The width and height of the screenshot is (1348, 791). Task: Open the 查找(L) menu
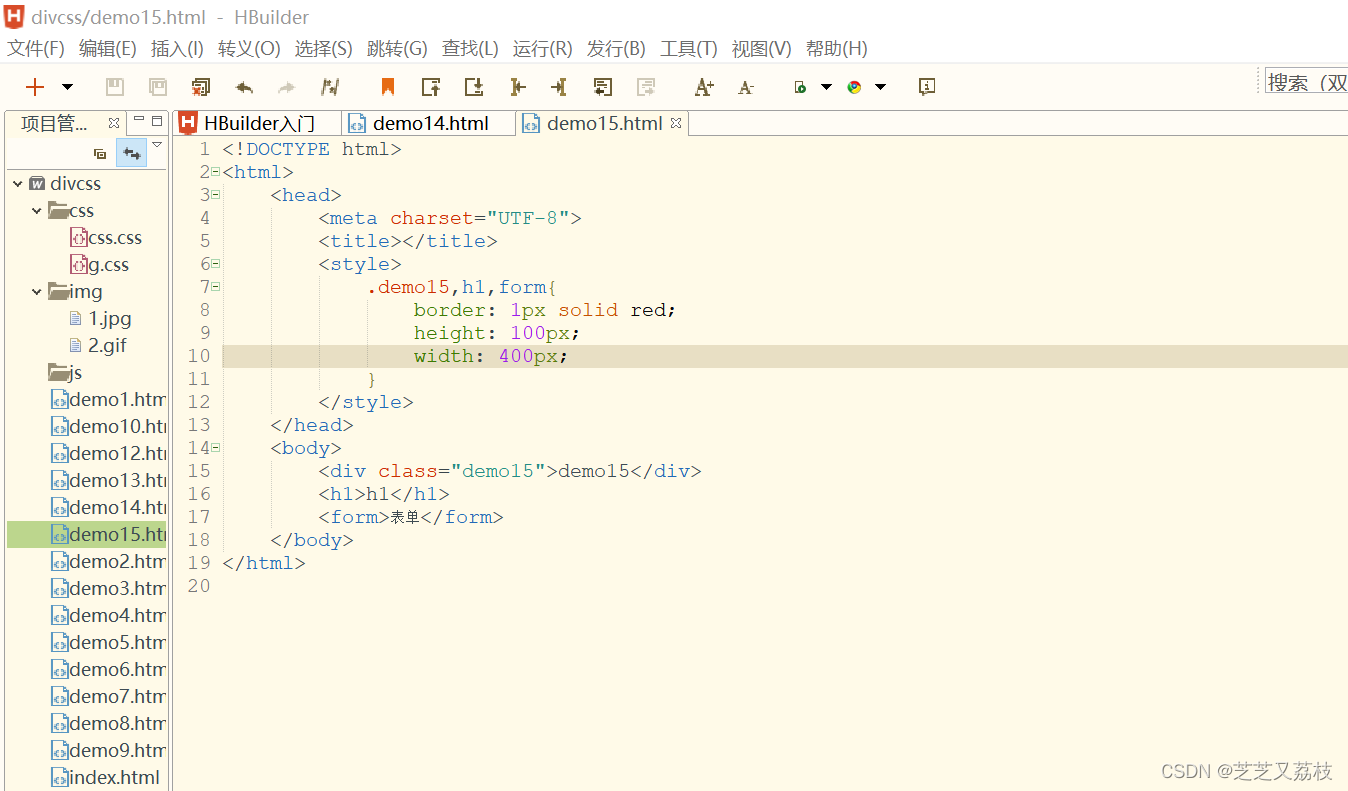coord(470,48)
